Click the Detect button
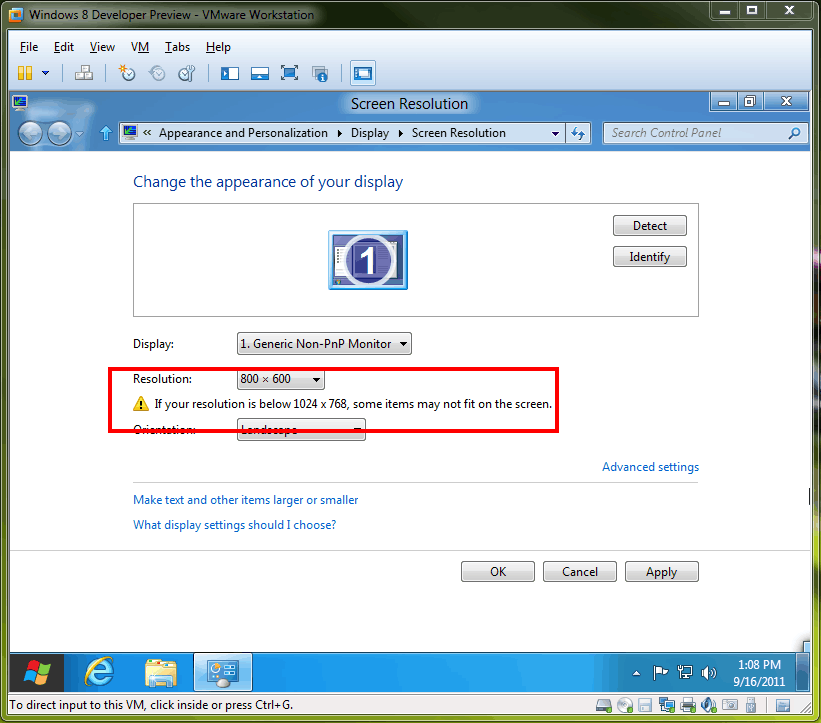 click(x=650, y=226)
